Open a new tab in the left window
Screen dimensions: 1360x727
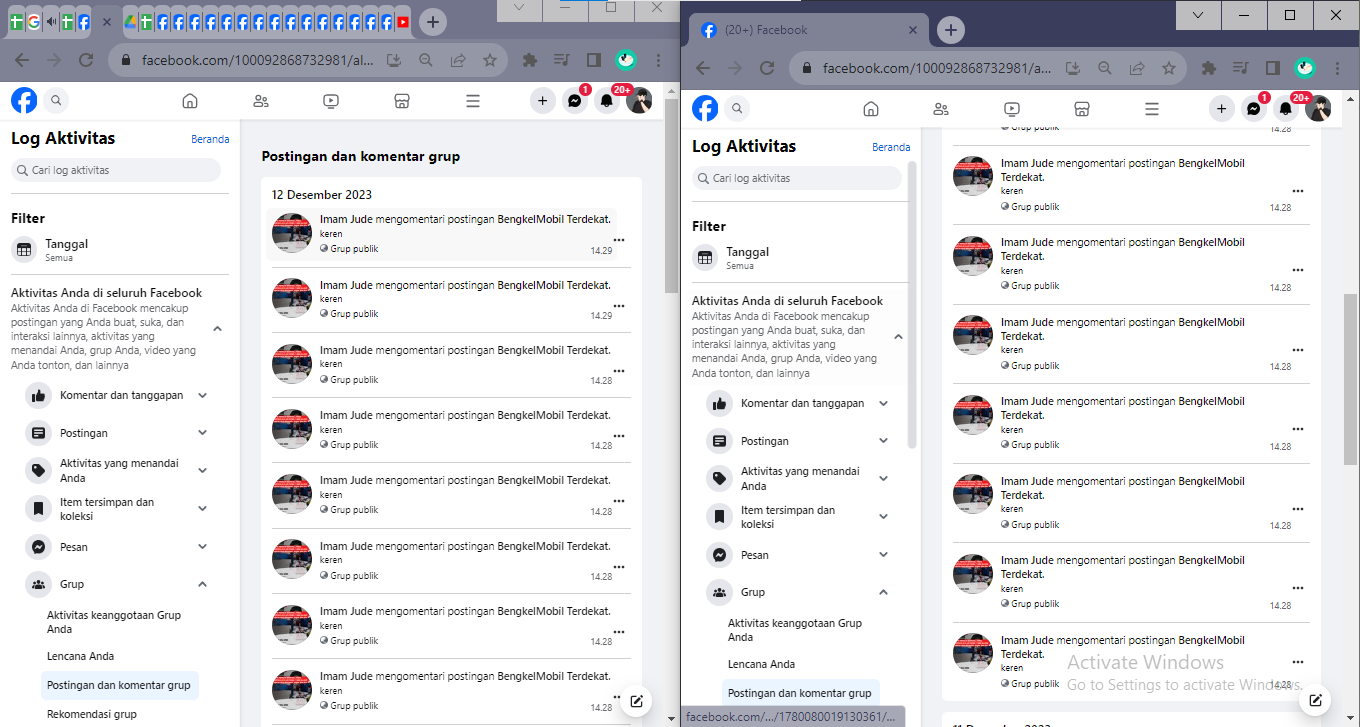coord(432,22)
